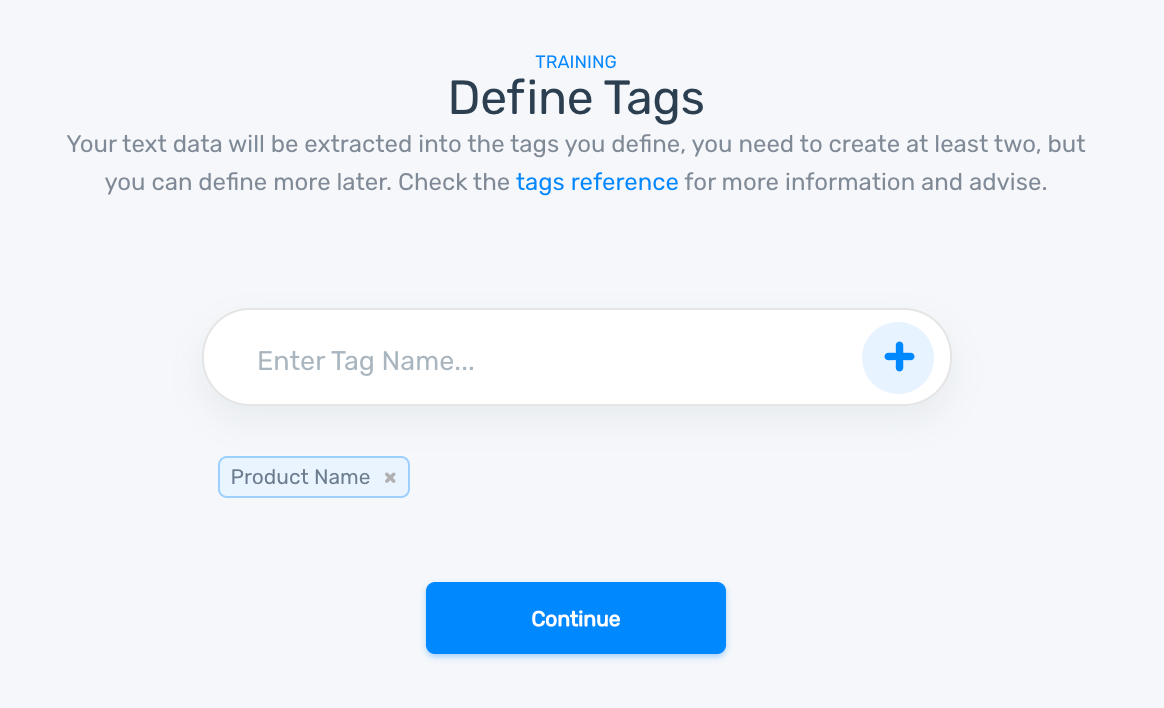Click the small cross beside Product Name

[390, 478]
